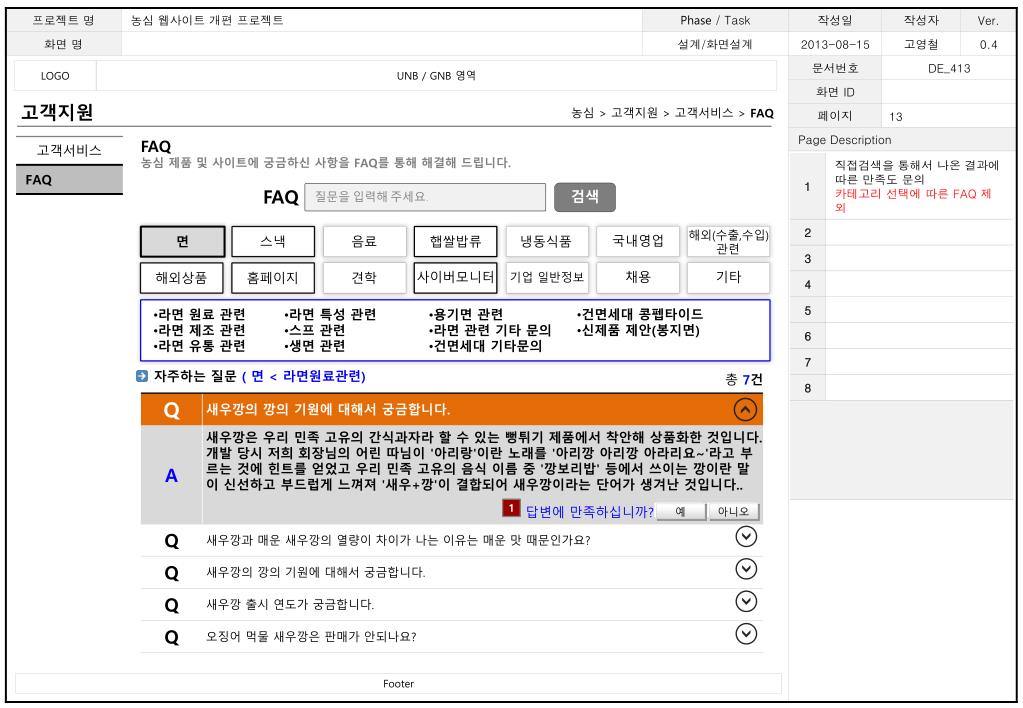Select the 견학 category tab
The height and width of the screenshot is (708, 1023).
click(x=364, y=277)
